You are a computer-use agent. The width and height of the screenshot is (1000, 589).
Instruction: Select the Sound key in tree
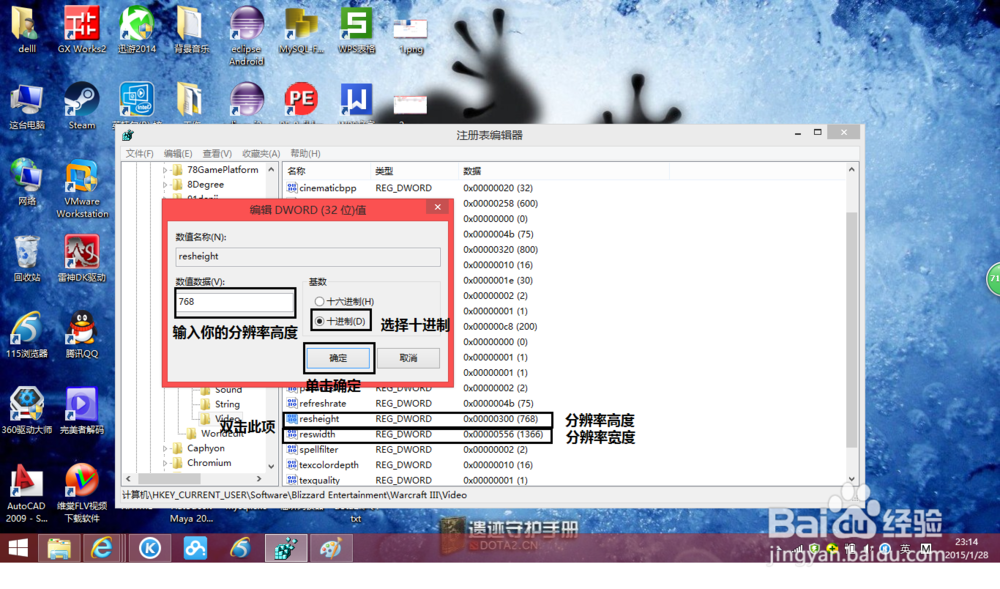pyautogui.click(x=228, y=389)
